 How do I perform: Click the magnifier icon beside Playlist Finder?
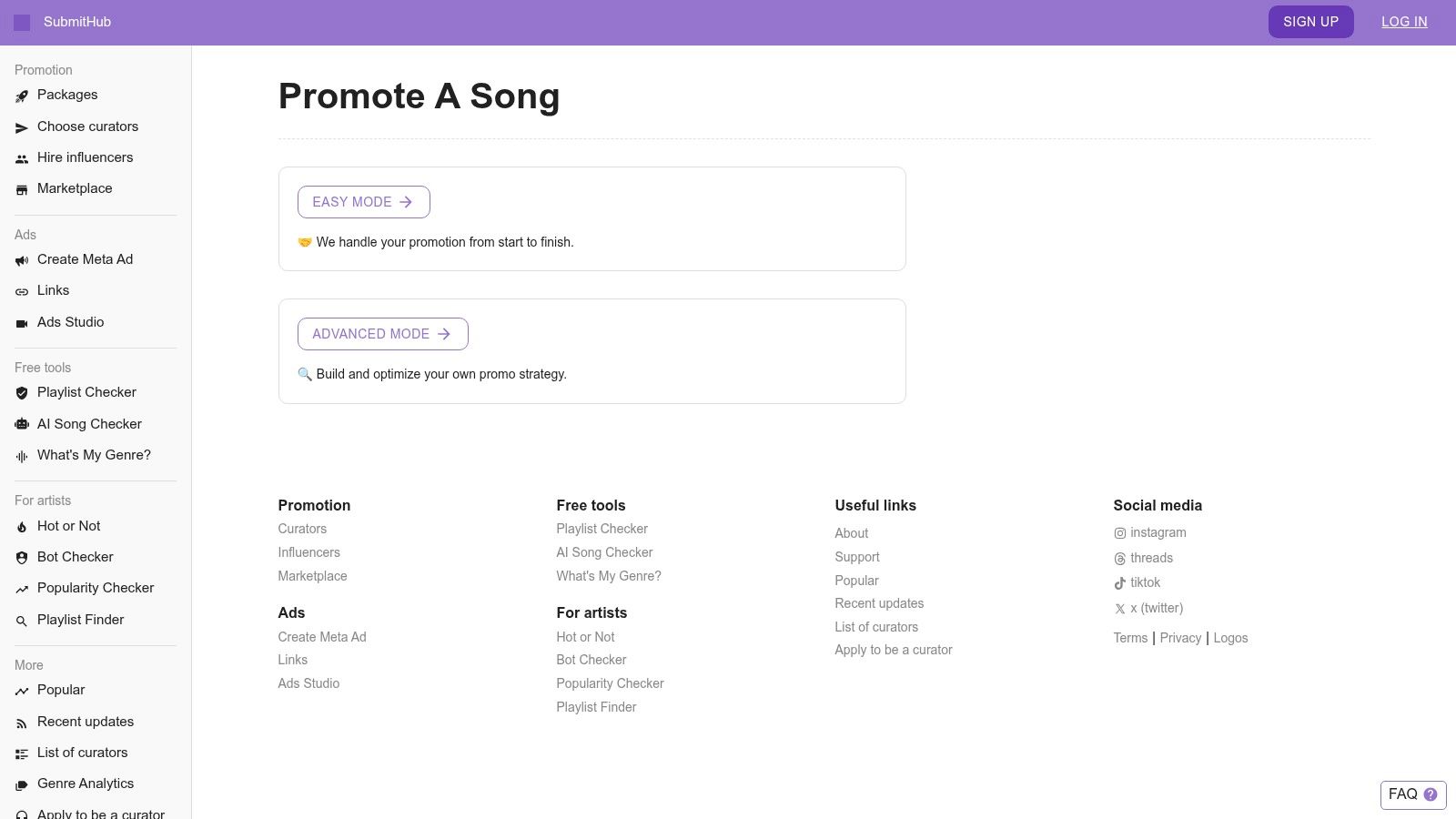(x=22, y=621)
